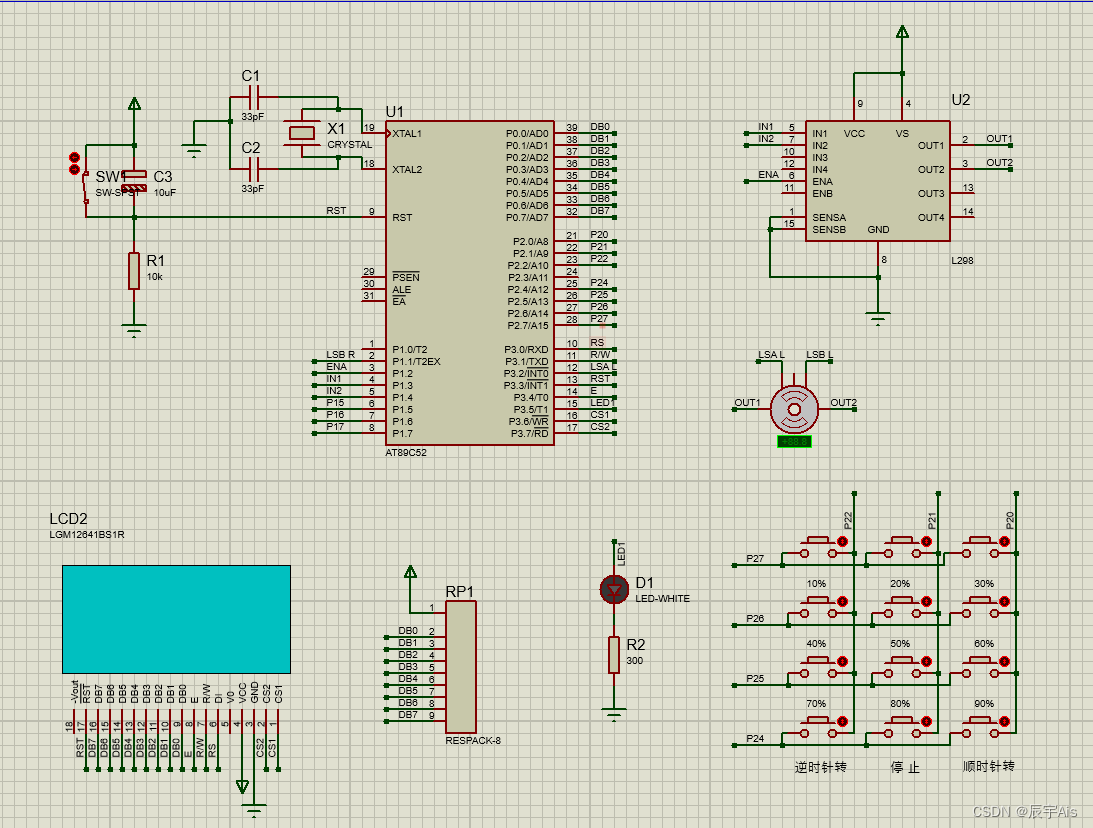1093x828 pixels.
Task: Click the U2 reference label
Action: click(961, 100)
